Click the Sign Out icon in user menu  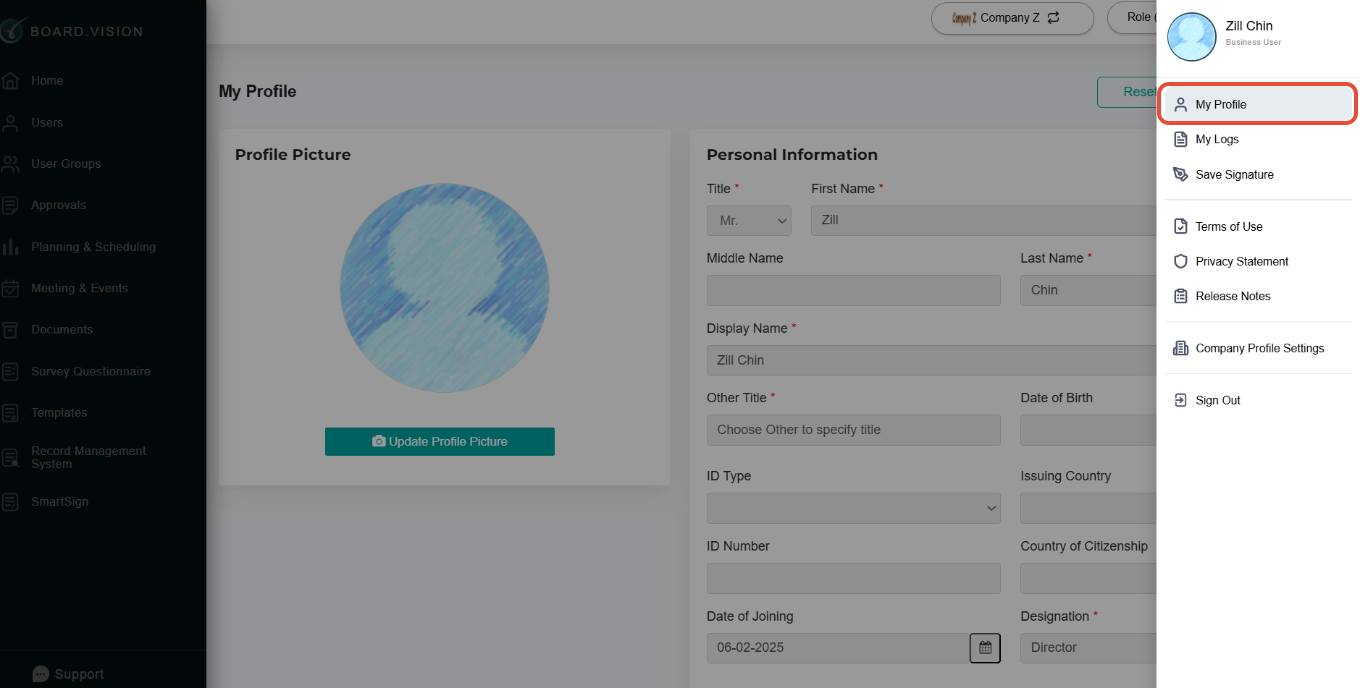pos(1180,400)
